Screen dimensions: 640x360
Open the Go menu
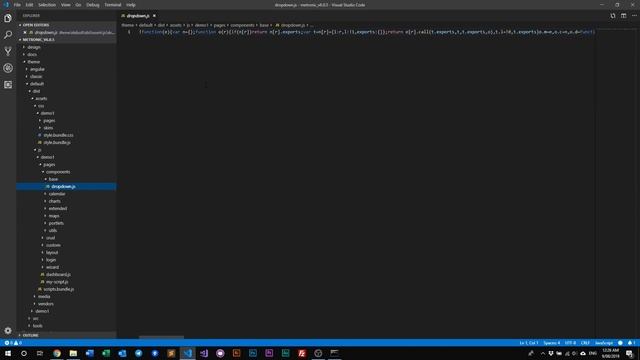(78, 5)
